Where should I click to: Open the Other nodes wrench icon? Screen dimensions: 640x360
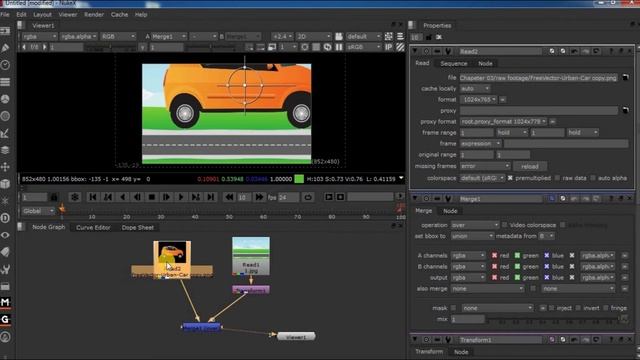pos(5,269)
